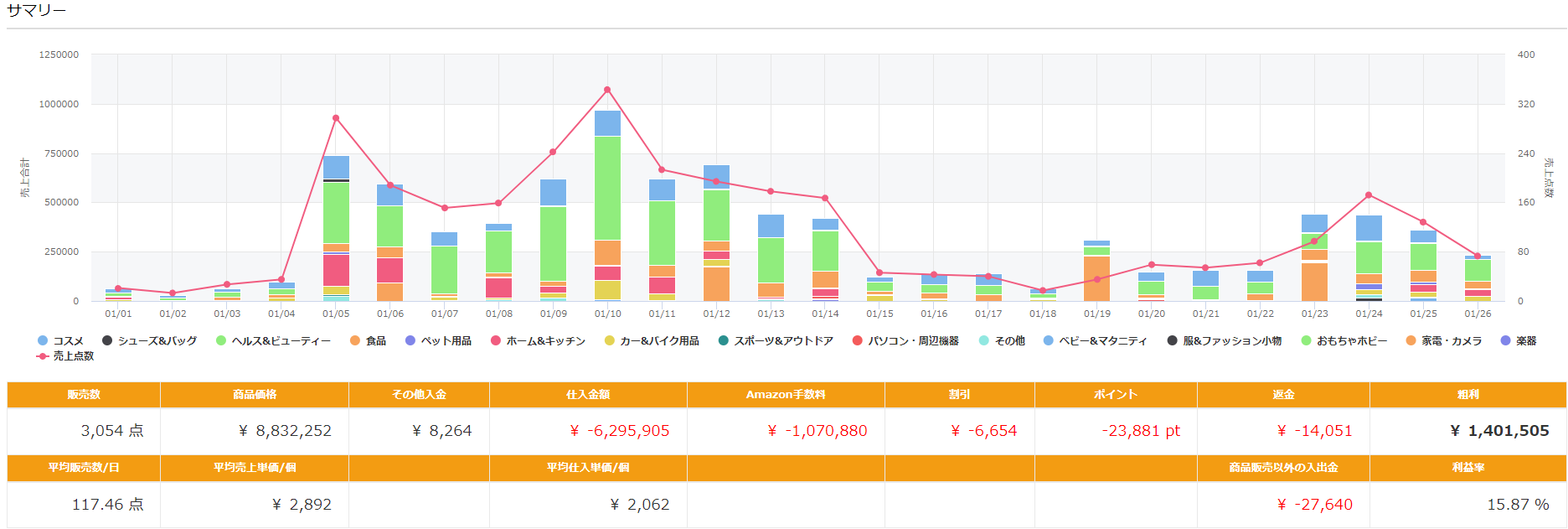Screen dimensions: 1568x529
Task: Click the 粗利 column header
Action: [1467, 395]
